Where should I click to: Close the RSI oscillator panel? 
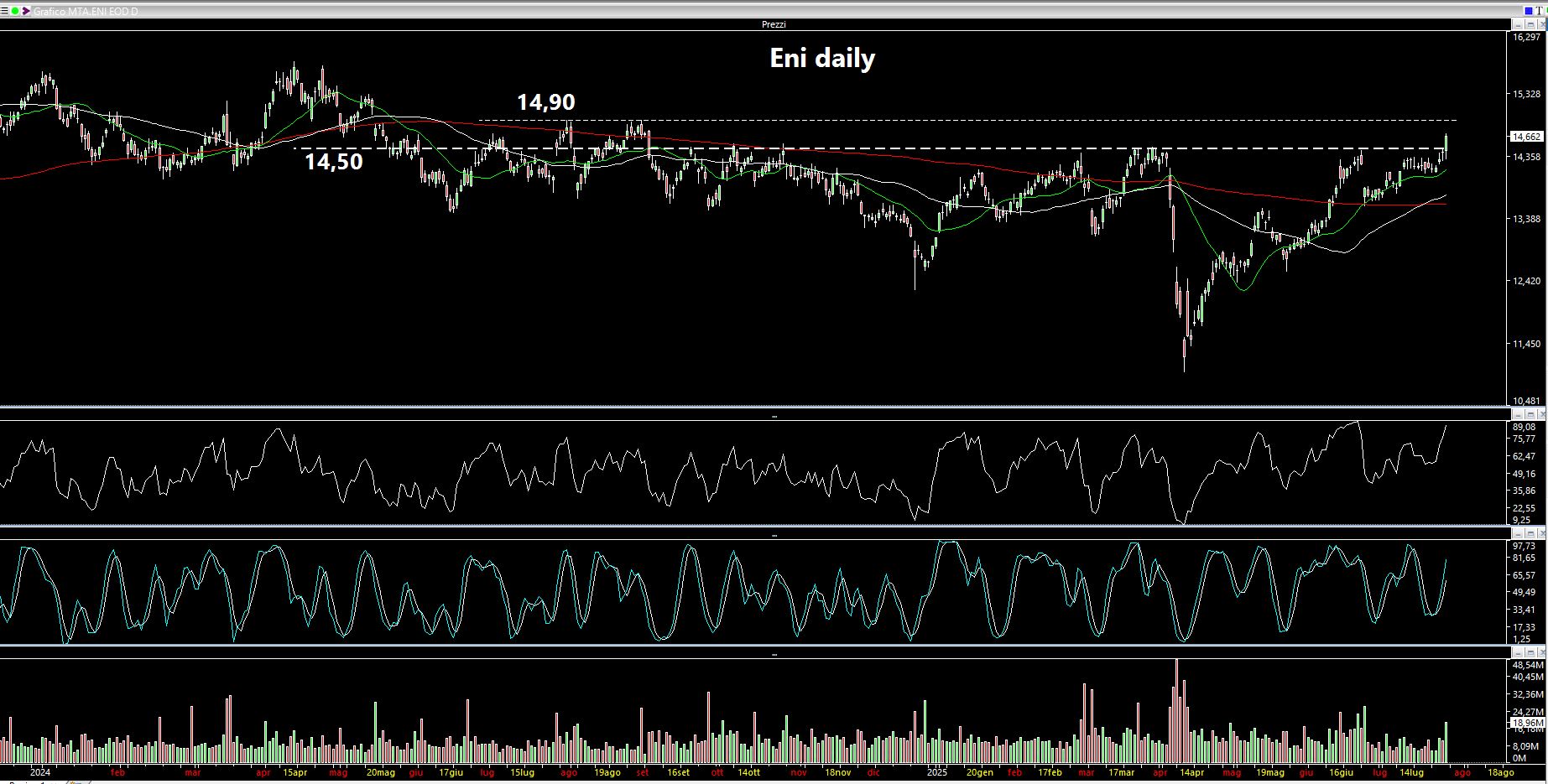point(1542,414)
